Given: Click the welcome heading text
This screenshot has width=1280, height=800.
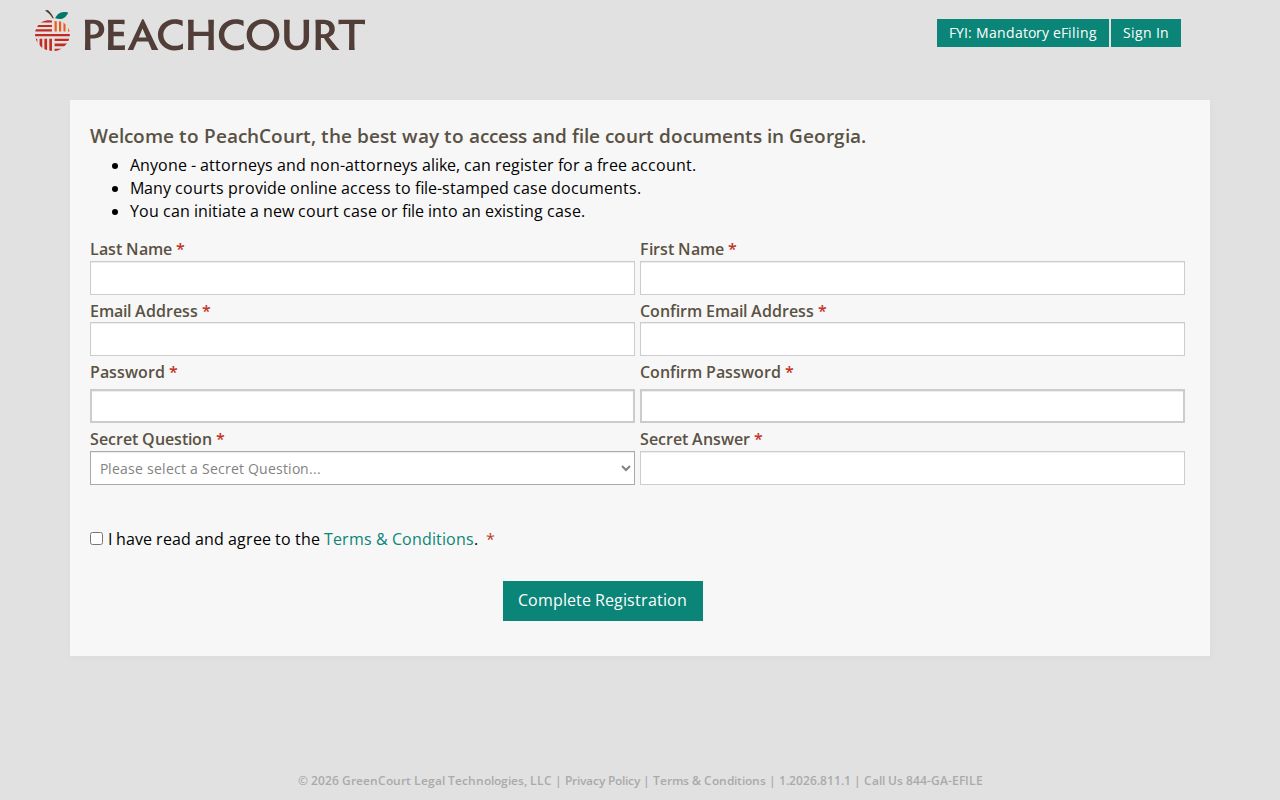Looking at the screenshot, I should pyautogui.click(x=478, y=136).
